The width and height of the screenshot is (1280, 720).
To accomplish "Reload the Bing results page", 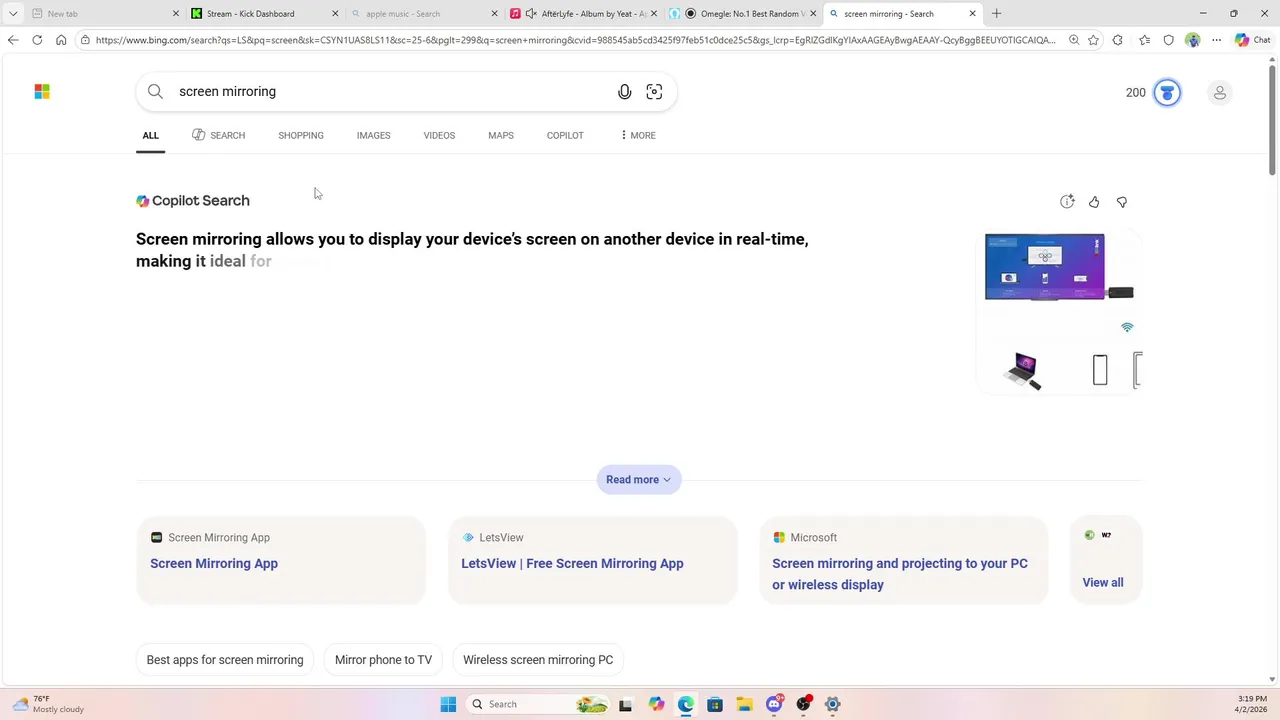I will (x=37, y=40).
